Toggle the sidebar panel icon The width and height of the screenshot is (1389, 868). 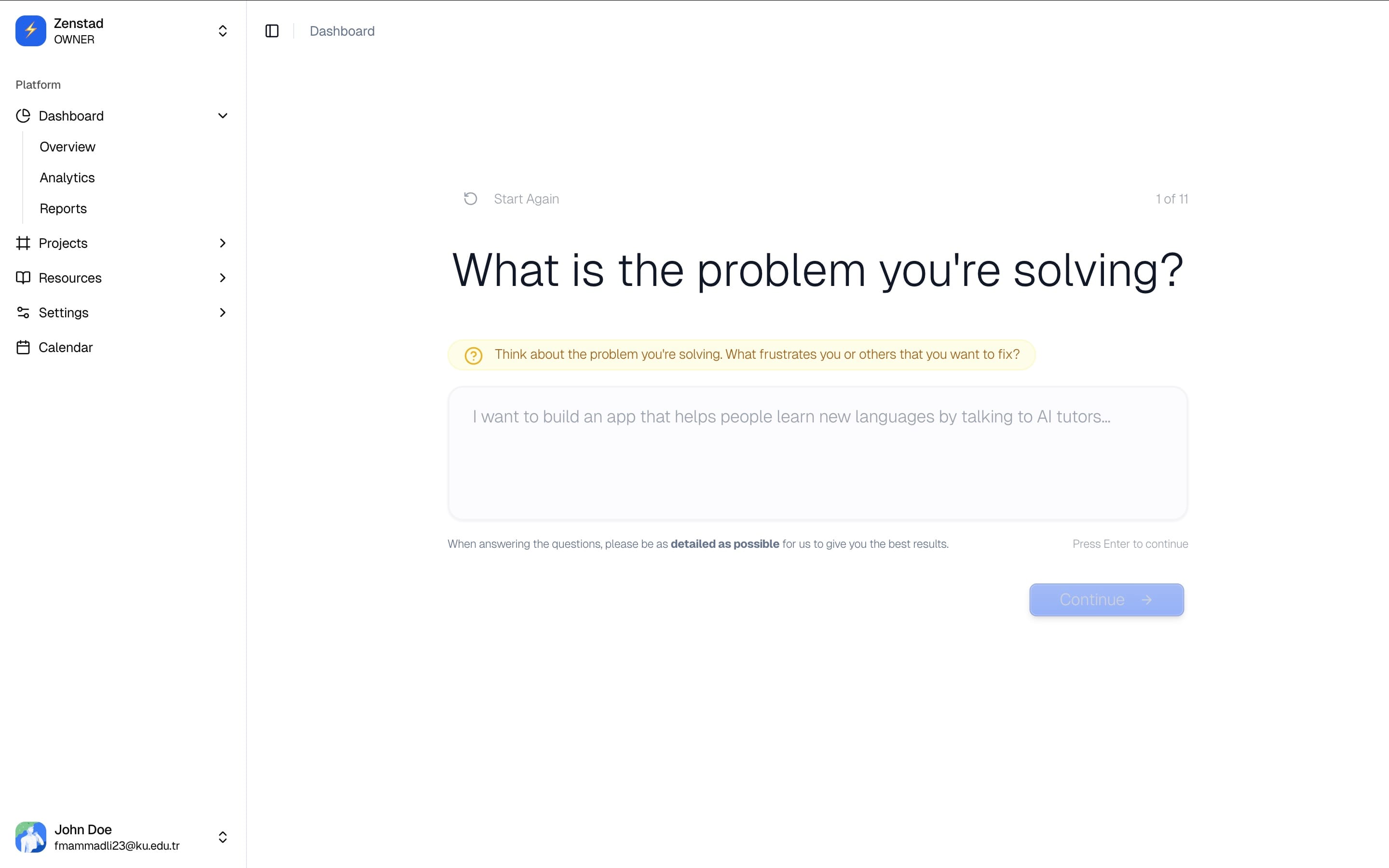272,31
